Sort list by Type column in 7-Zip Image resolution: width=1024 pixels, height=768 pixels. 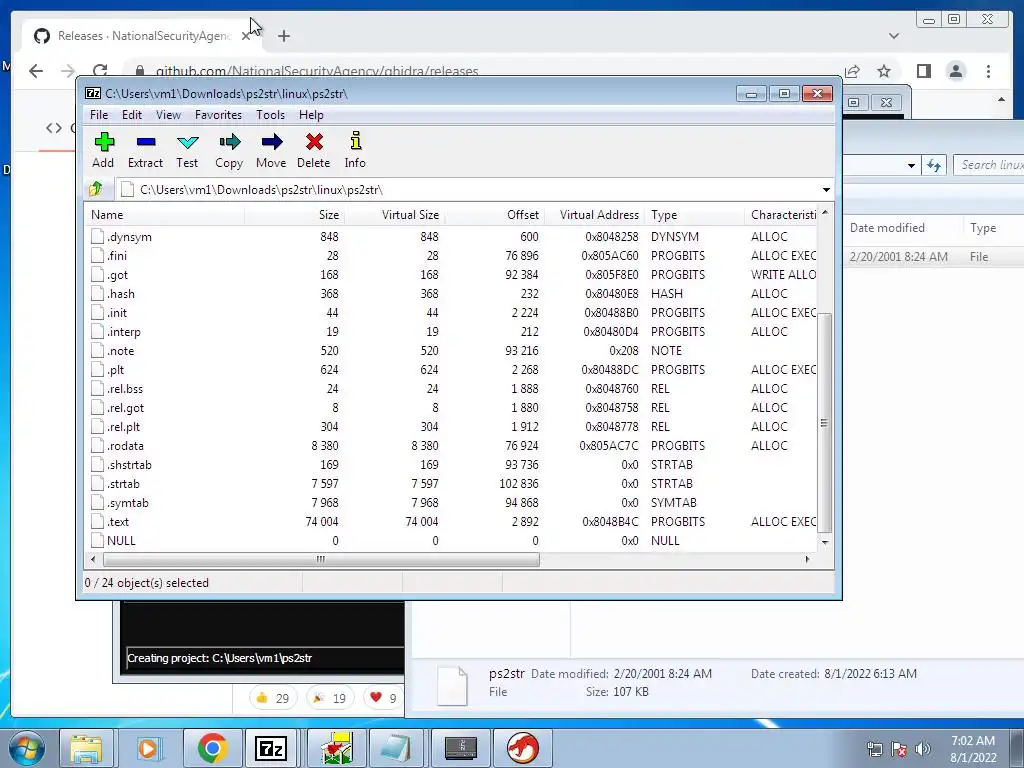tap(694, 215)
